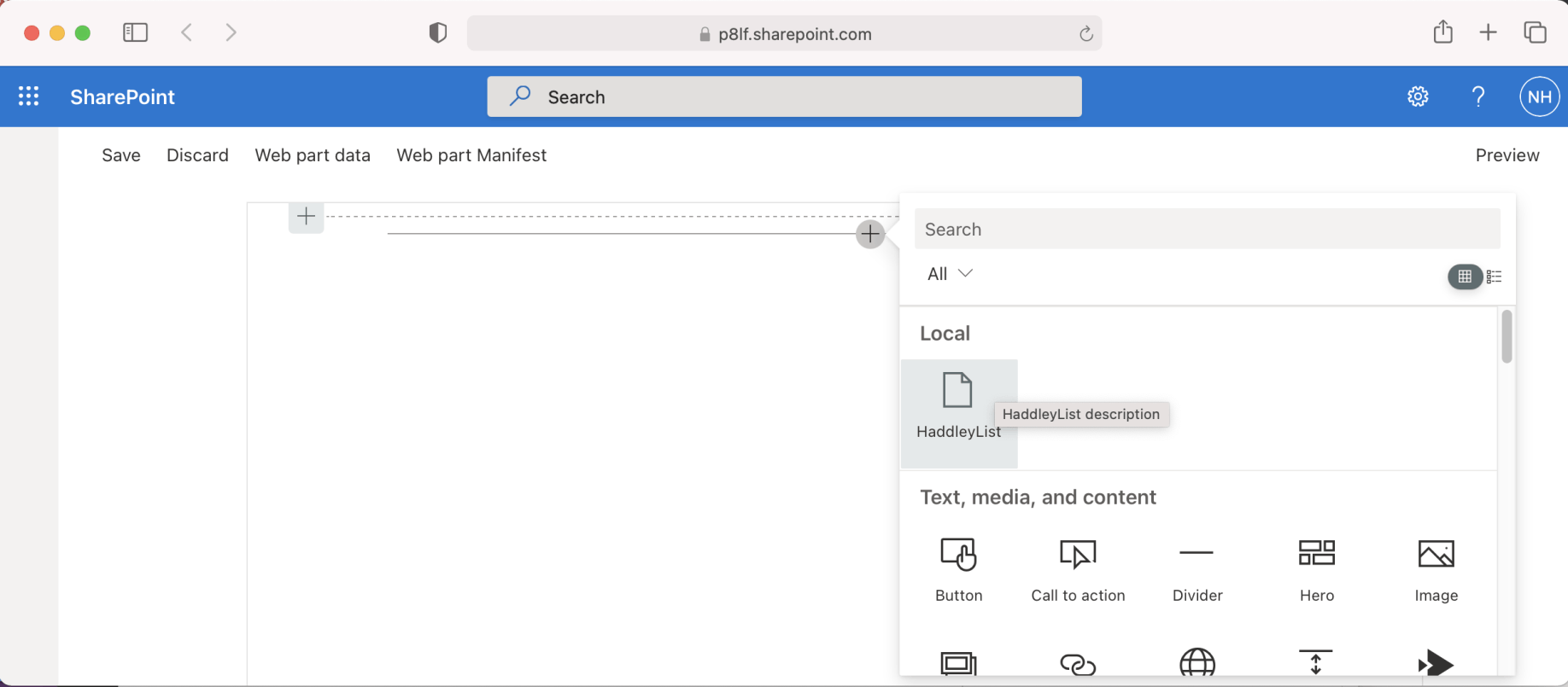
Task: Go forward in Safari history
Action: (231, 32)
